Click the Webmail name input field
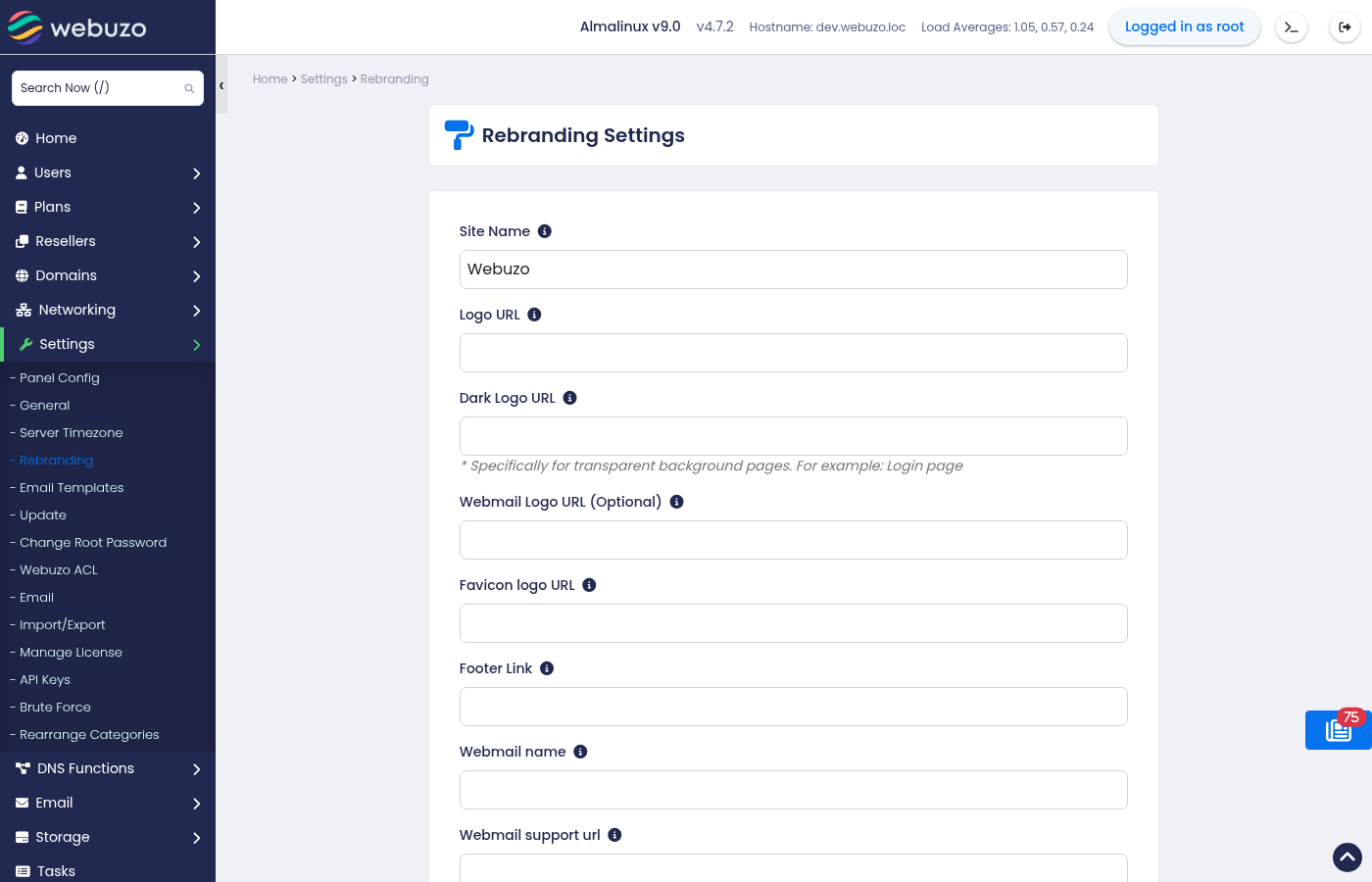 794,790
